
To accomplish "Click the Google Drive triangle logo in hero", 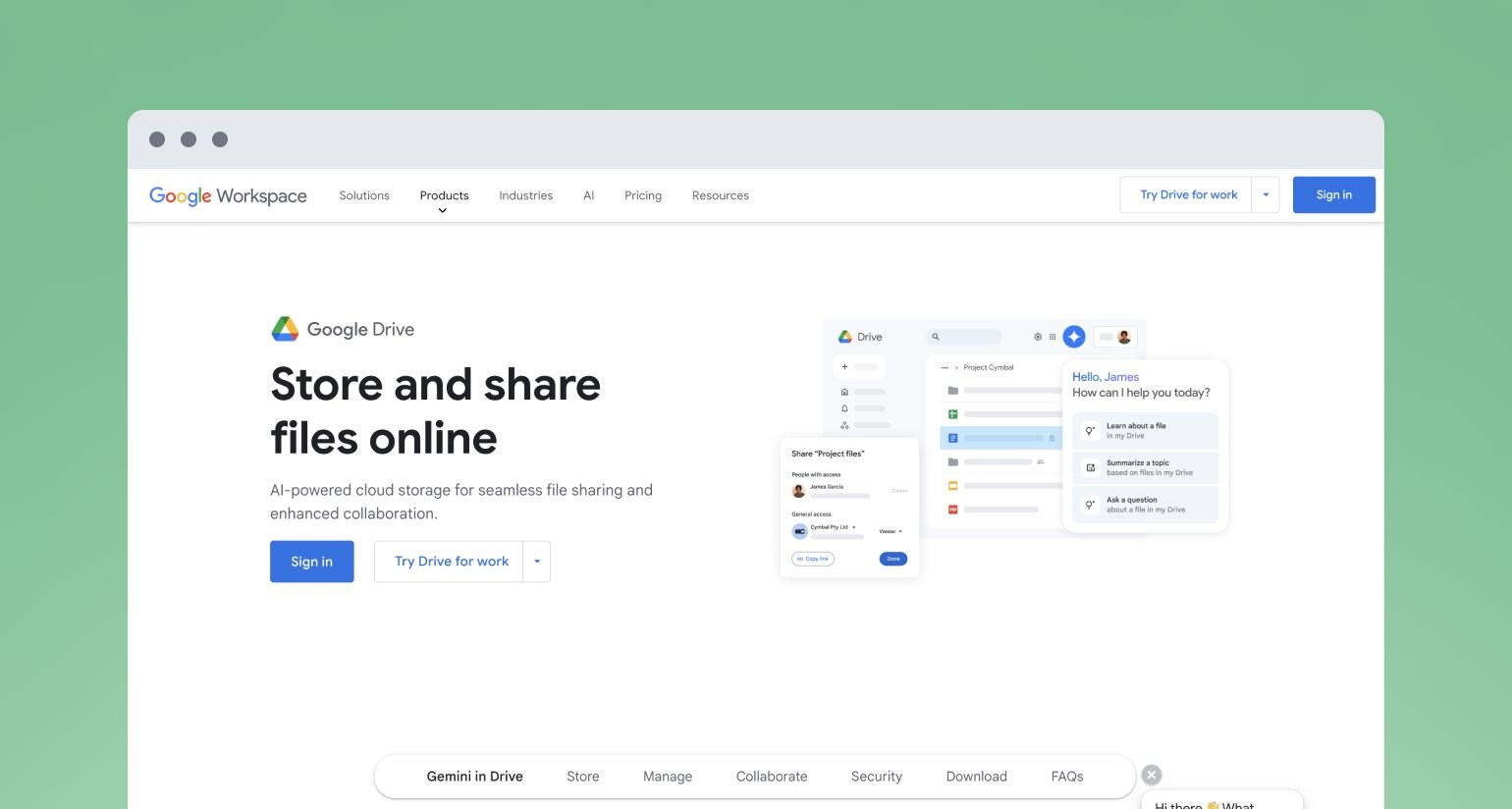I will 285,329.
